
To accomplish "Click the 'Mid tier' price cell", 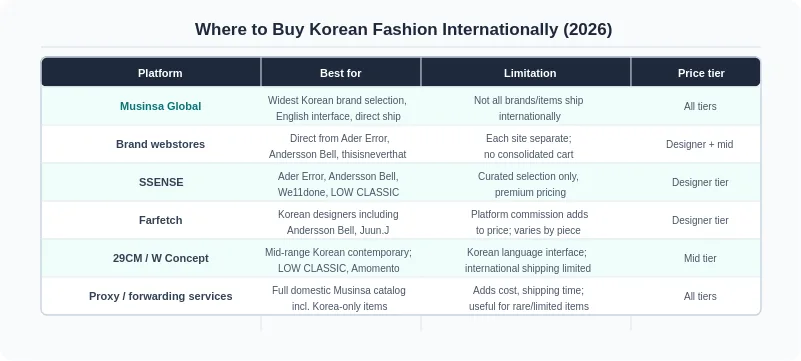I will (x=700, y=258).
